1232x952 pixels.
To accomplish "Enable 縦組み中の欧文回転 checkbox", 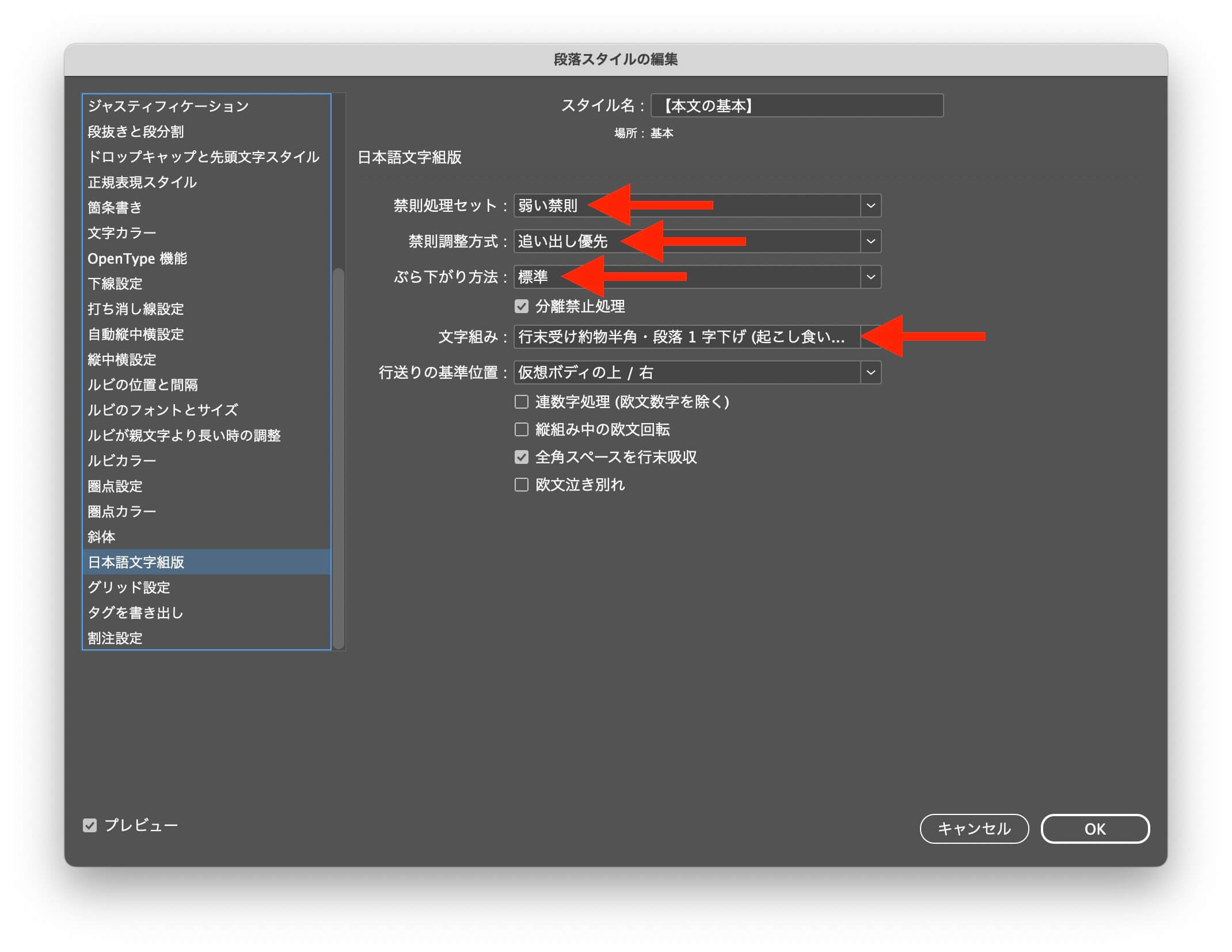I will pos(522,429).
